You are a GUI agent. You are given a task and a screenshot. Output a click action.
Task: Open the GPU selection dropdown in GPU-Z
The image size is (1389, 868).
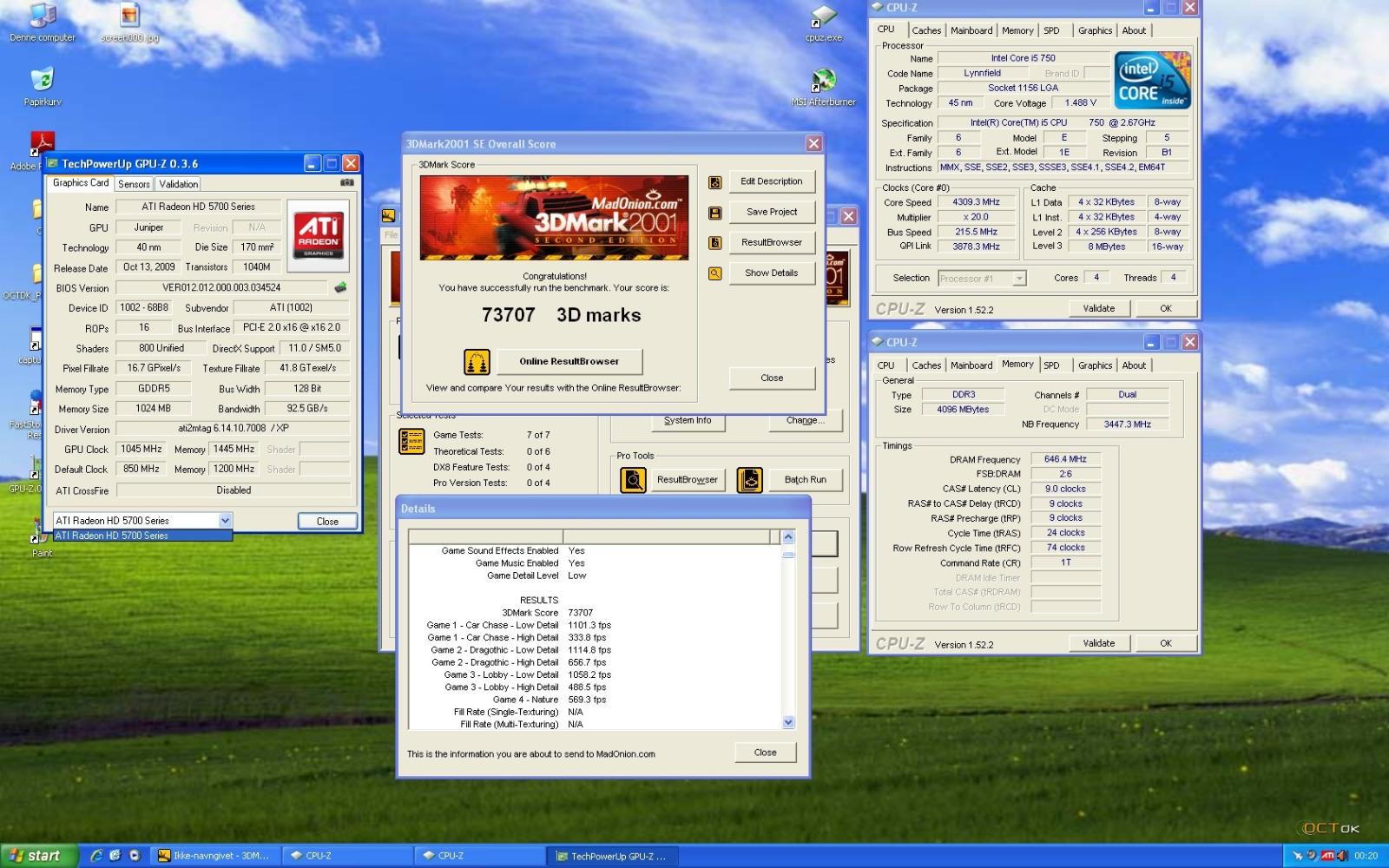pos(225,521)
